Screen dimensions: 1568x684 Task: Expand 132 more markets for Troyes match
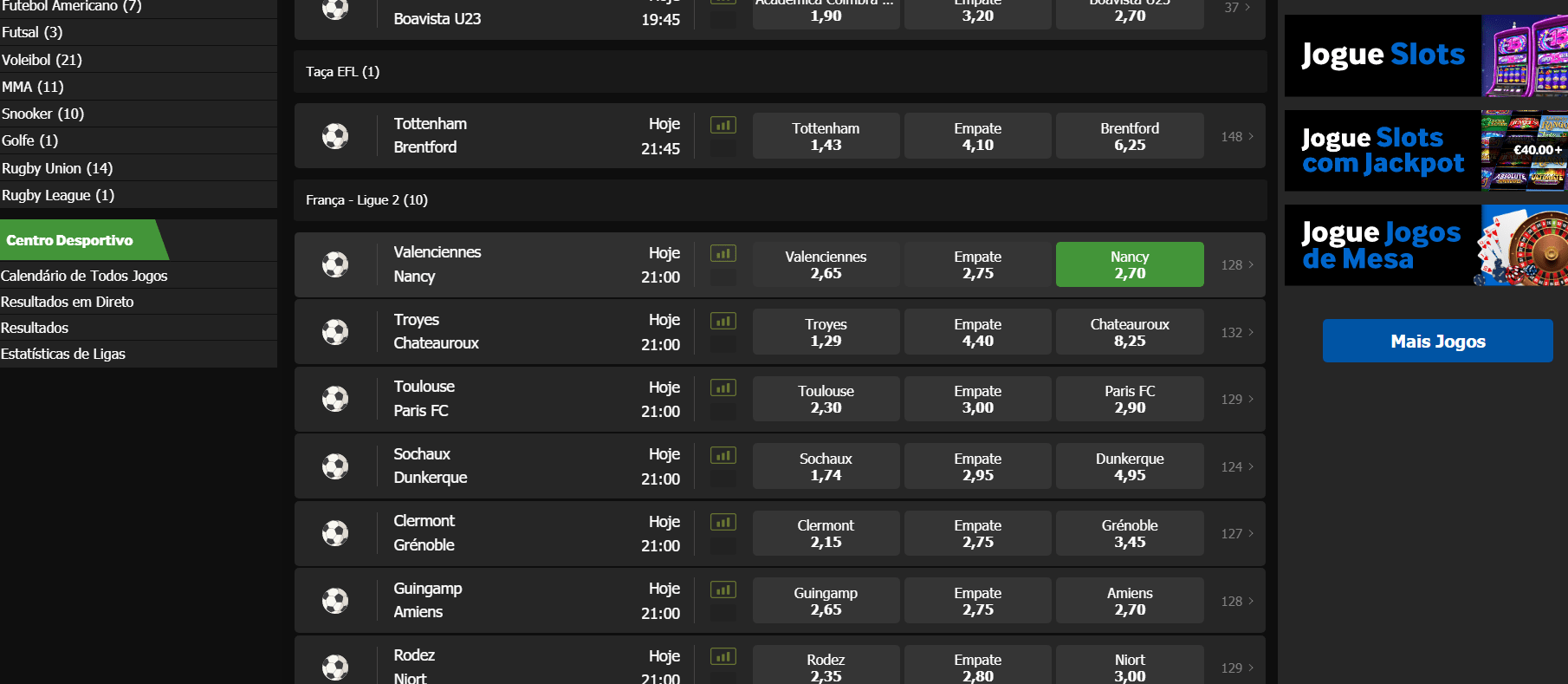pos(1237,332)
